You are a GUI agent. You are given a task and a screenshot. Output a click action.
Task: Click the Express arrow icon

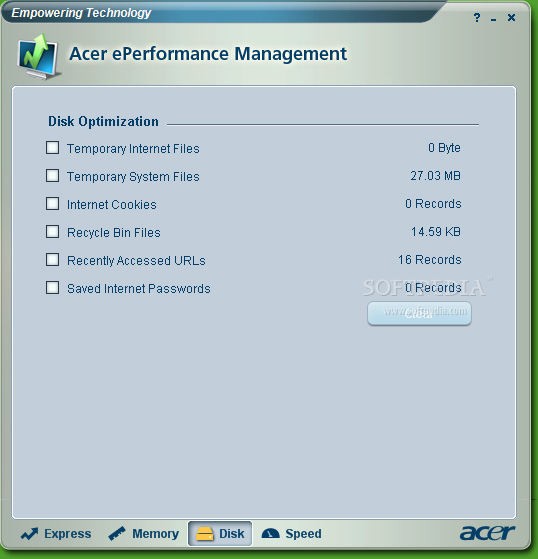tap(30, 534)
